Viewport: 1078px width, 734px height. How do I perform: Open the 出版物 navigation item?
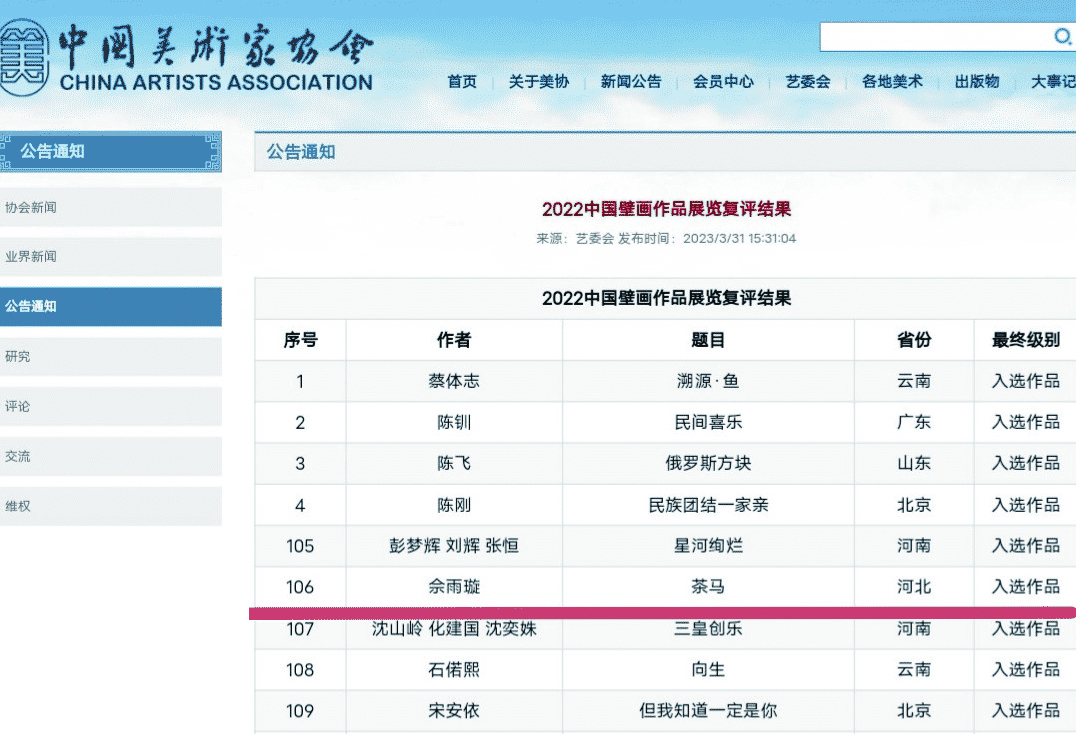coord(976,82)
